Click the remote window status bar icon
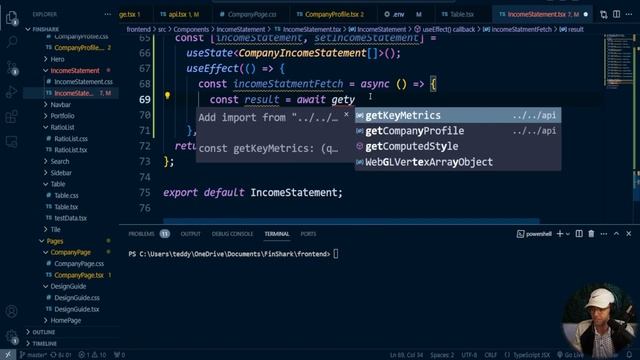The height and width of the screenshot is (360, 640). point(8,355)
